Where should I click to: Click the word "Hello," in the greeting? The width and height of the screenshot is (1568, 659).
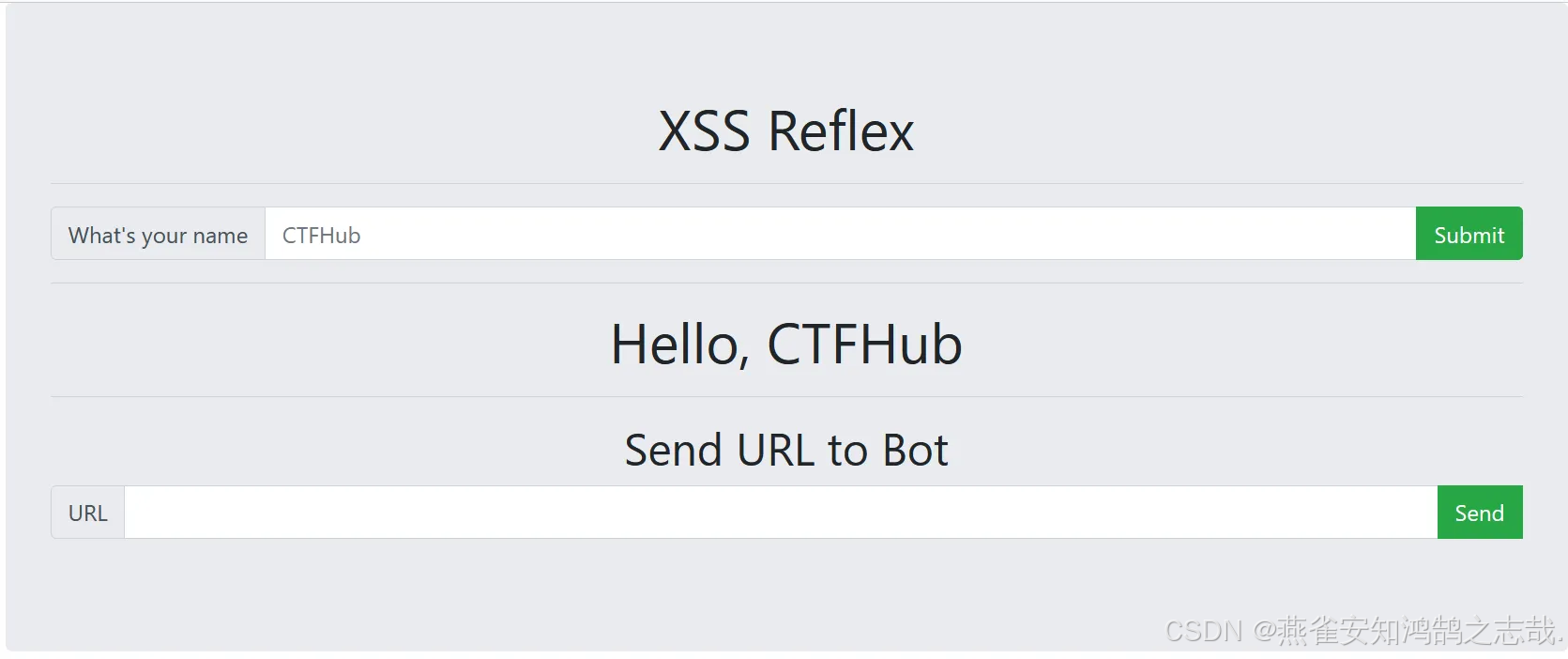pyautogui.click(x=679, y=345)
